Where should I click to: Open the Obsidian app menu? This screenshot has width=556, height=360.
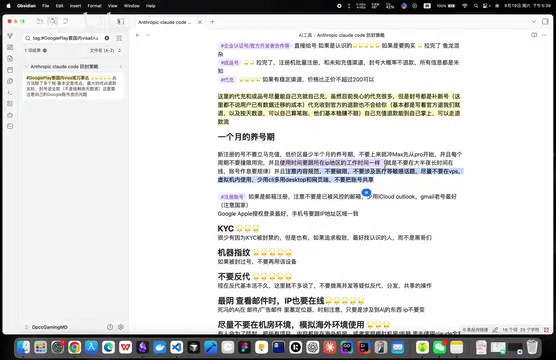tap(26, 6)
